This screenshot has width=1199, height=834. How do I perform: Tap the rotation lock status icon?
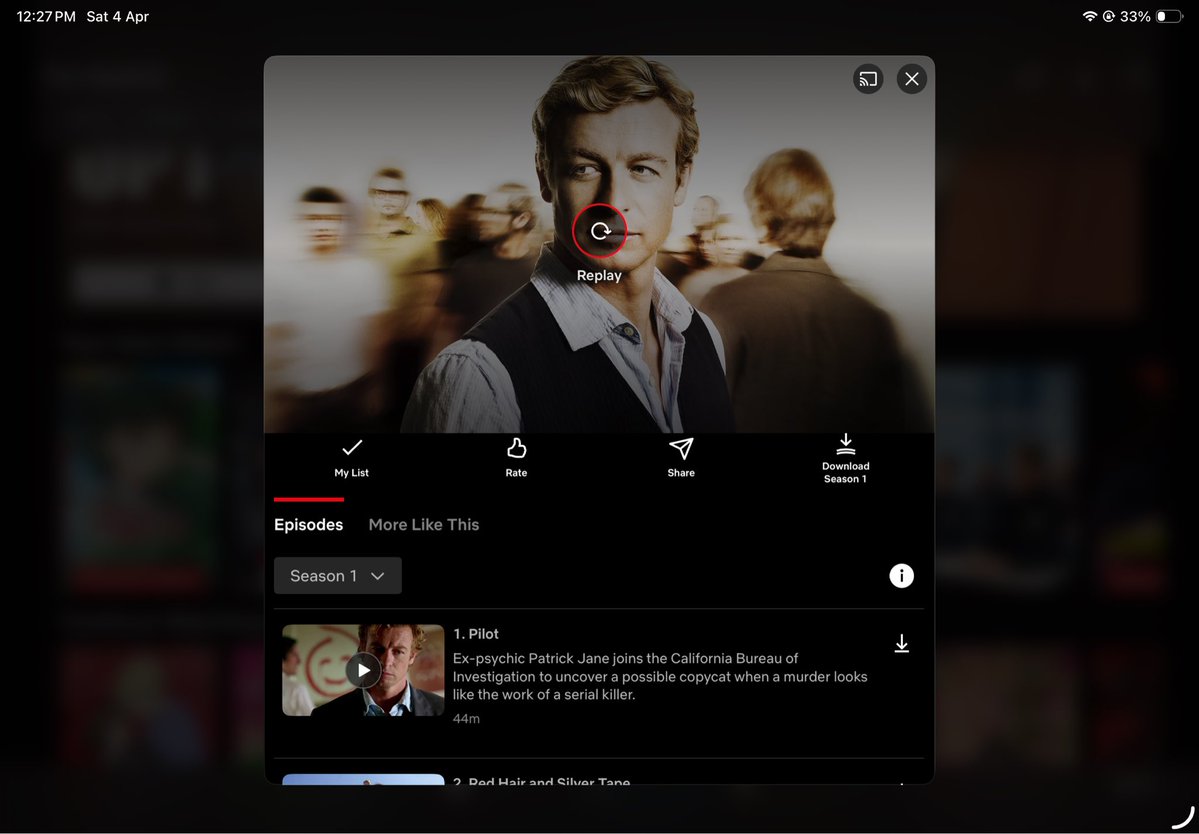tap(1108, 16)
